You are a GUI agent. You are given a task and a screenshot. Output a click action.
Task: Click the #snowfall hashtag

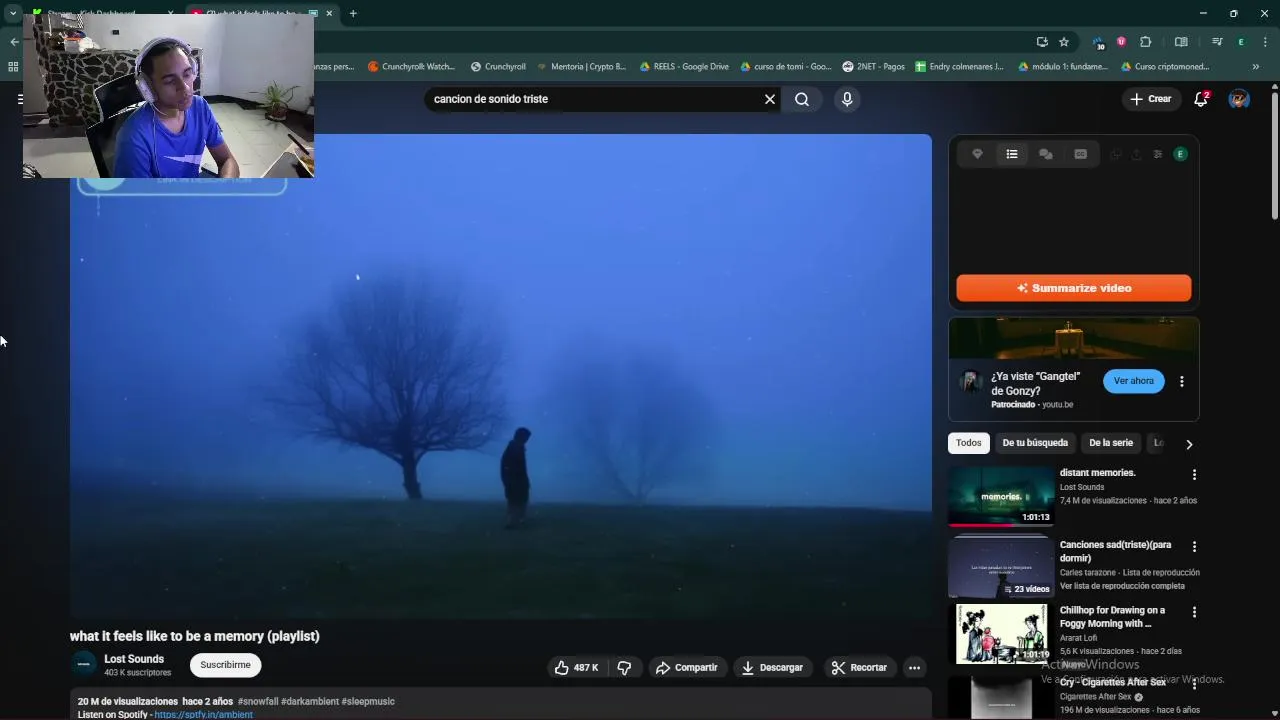[258, 701]
